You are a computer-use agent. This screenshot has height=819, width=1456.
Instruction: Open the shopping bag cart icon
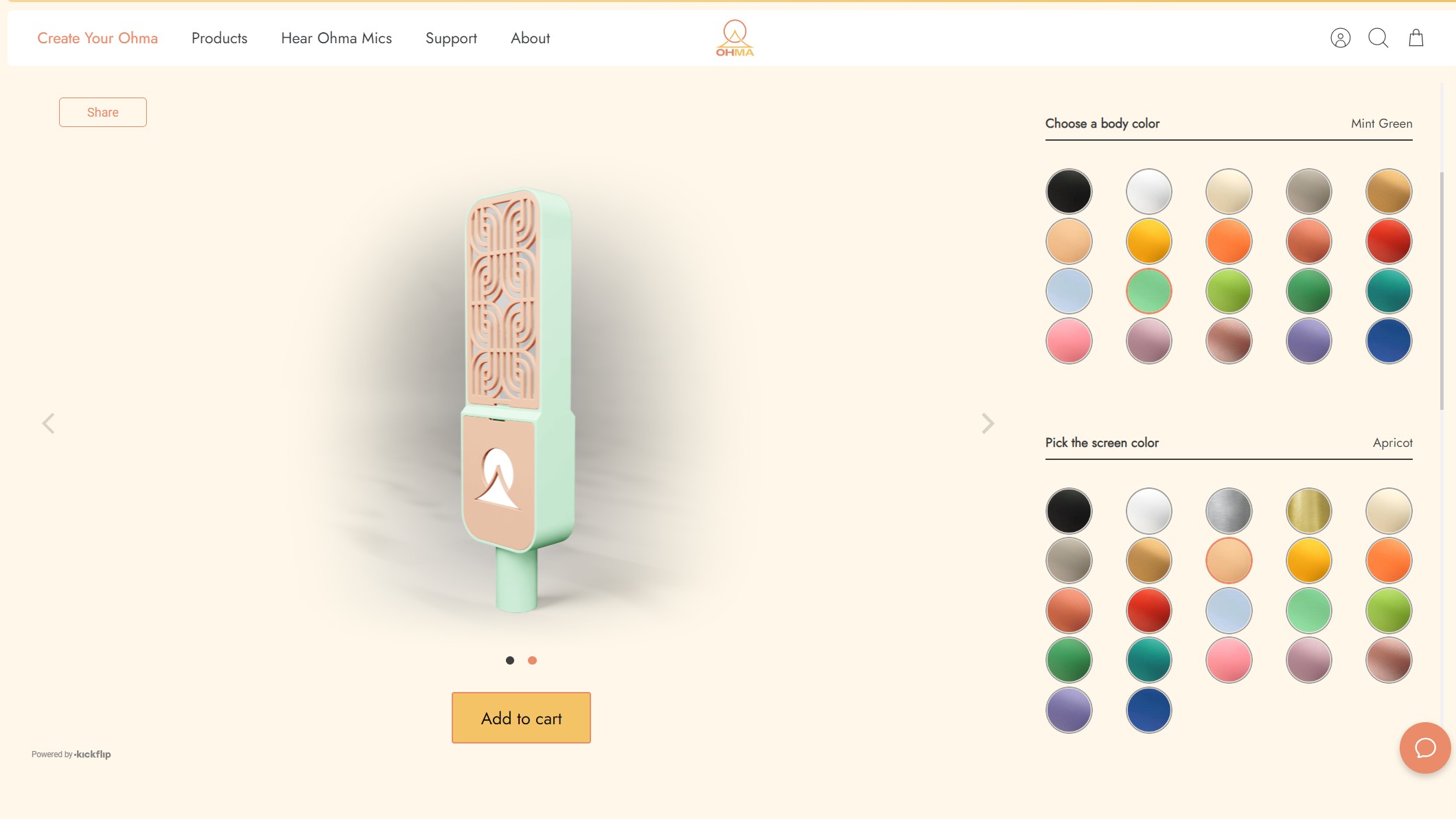(x=1415, y=38)
